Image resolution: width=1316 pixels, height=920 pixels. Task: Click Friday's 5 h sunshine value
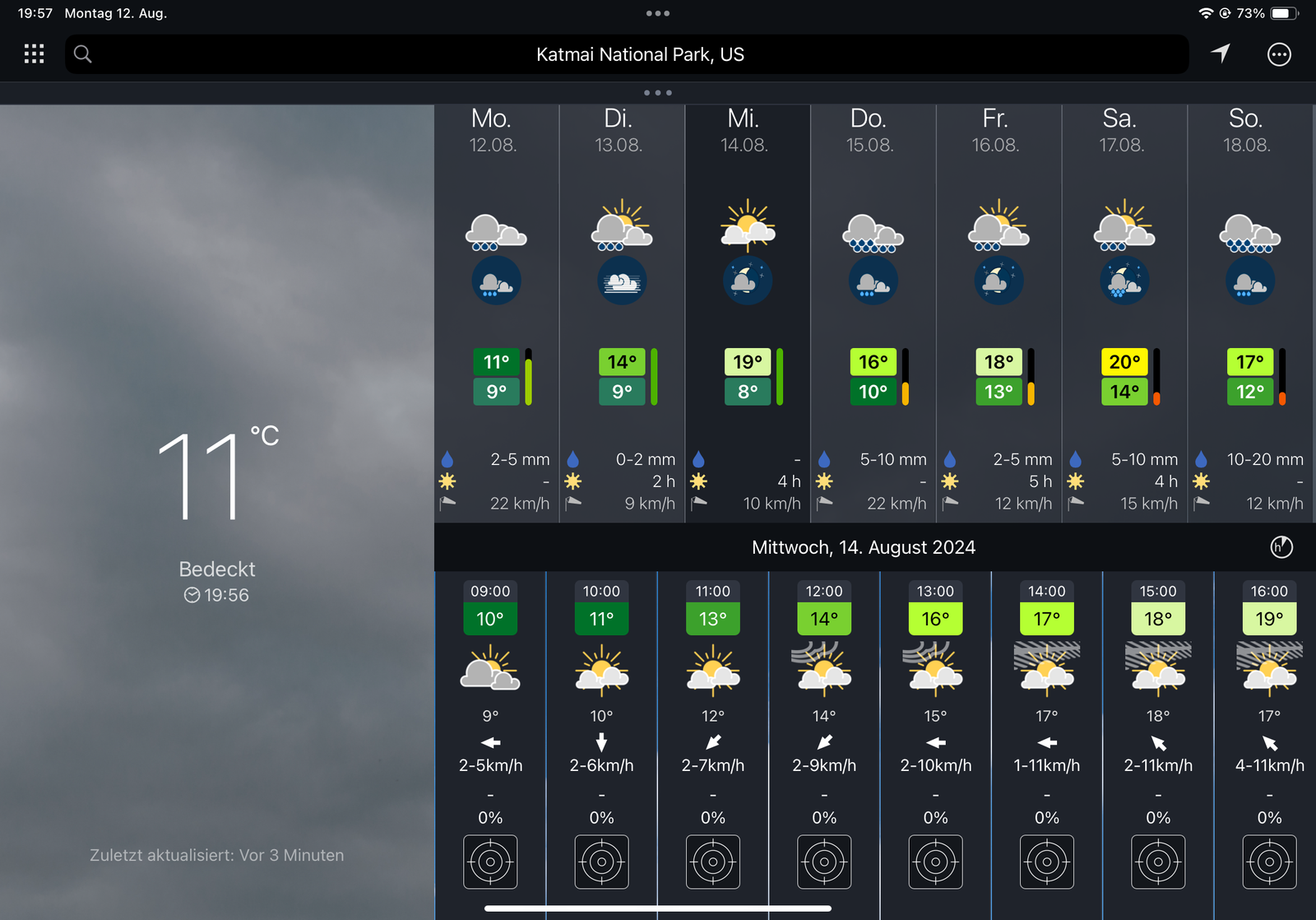[x=1040, y=481]
